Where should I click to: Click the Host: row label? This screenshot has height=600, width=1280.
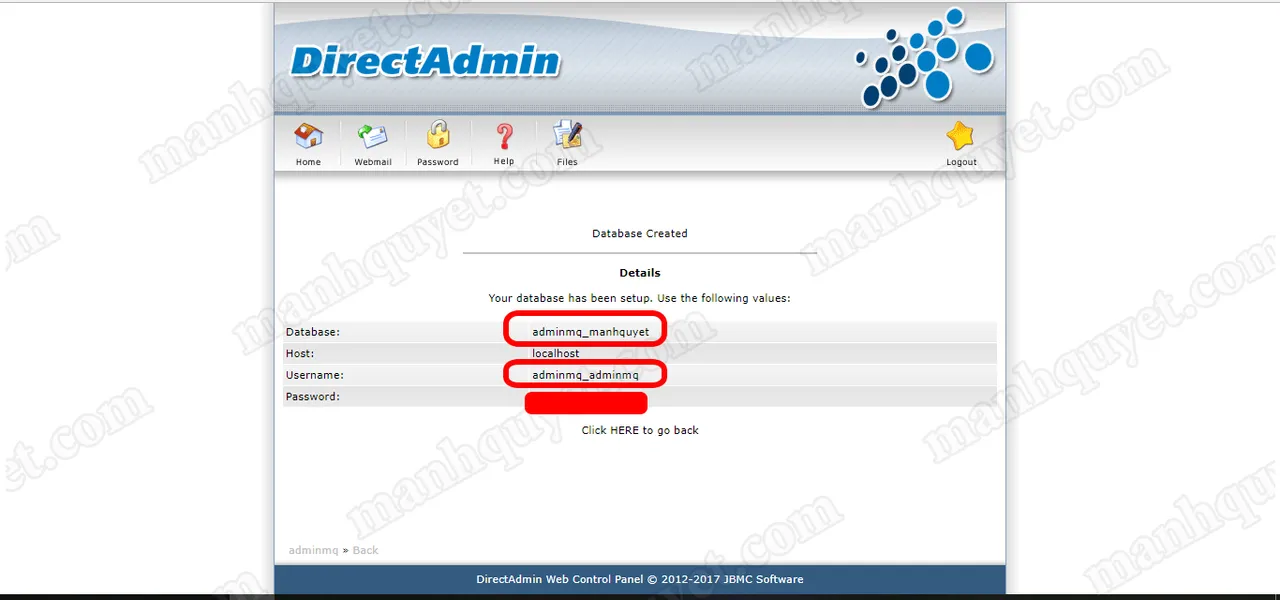300,353
